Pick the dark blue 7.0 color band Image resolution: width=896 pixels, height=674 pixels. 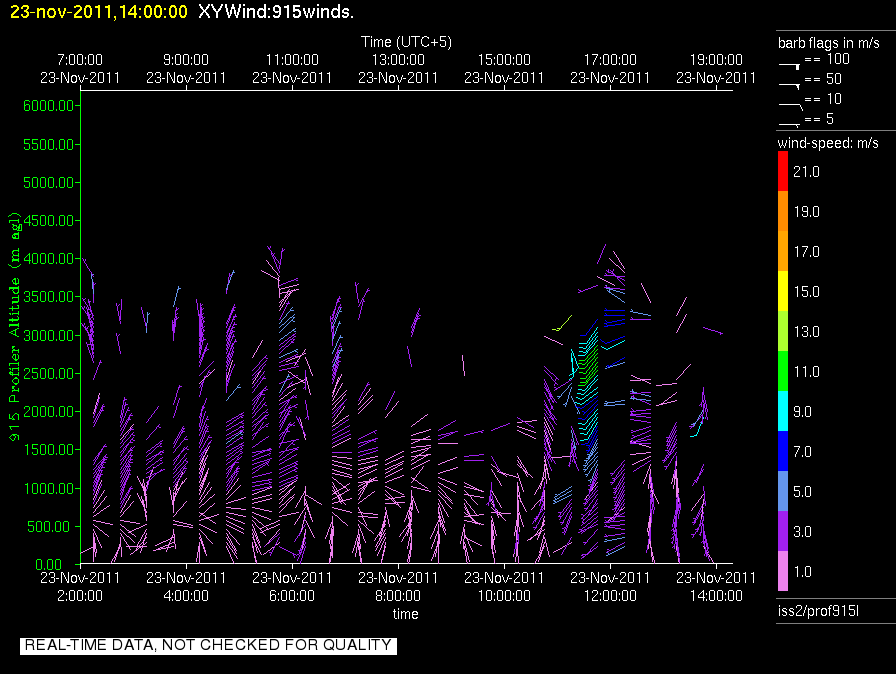[x=783, y=451]
